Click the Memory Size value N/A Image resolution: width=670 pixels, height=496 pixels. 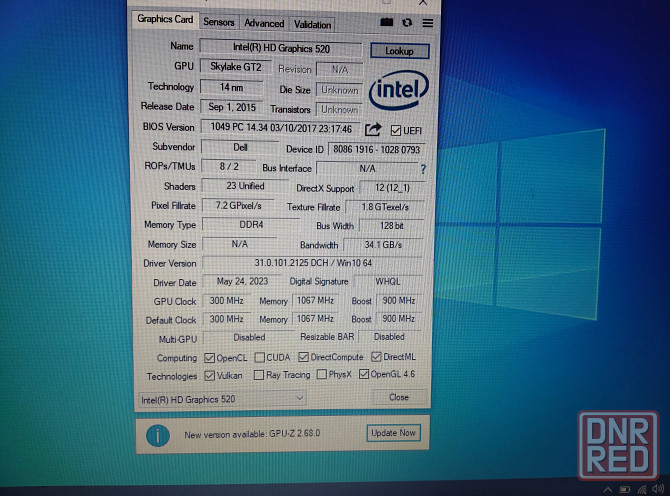pos(239,244)
